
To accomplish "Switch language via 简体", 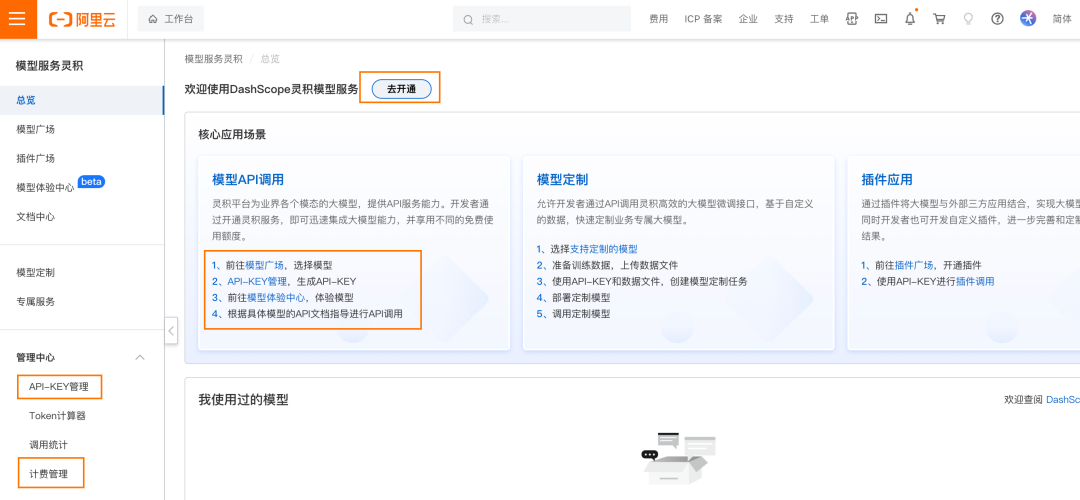I will click(x=1062, y=19).
